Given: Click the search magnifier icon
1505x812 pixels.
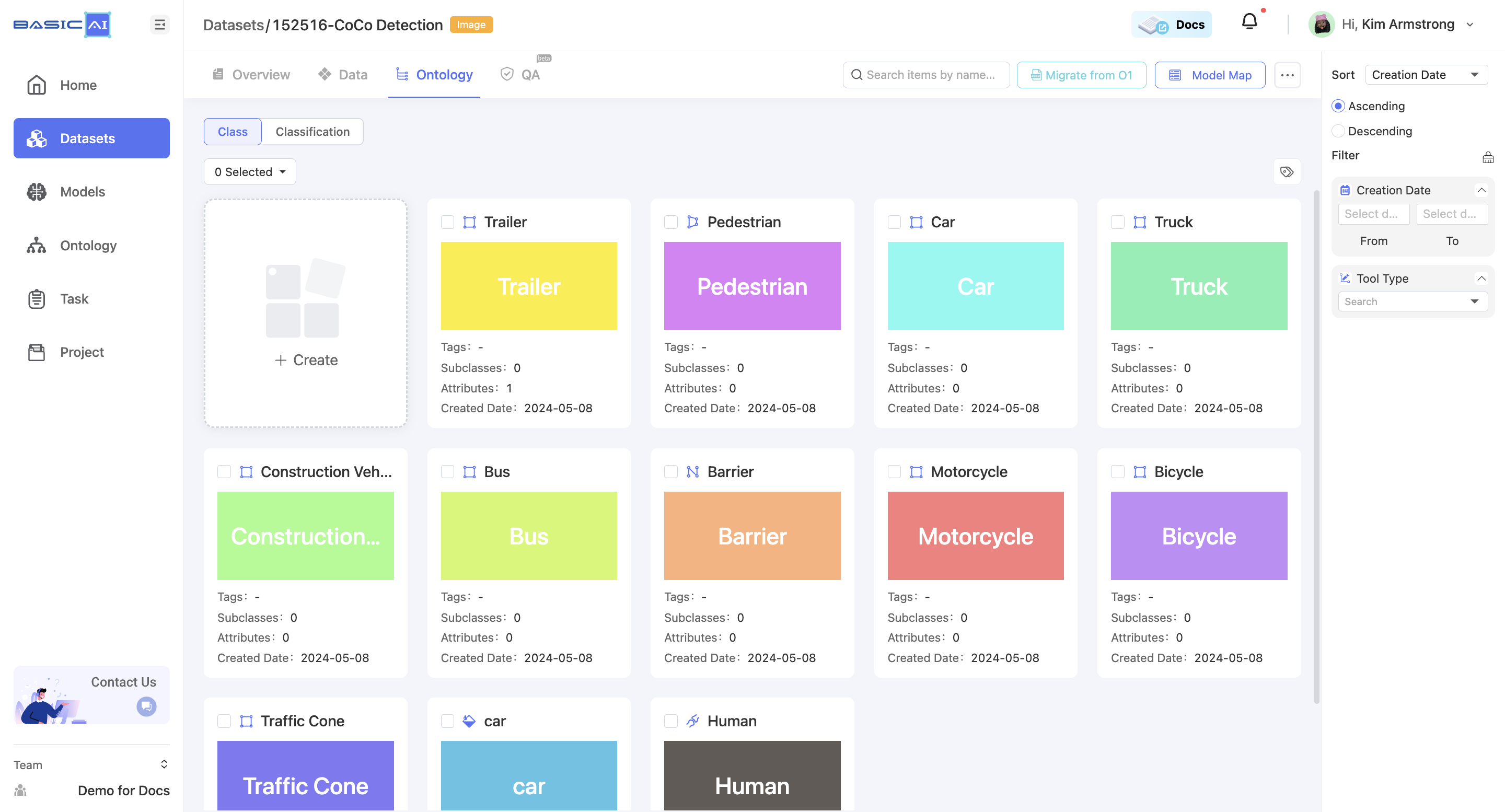Looking at the screenshot, I should [x=856, y=75].
